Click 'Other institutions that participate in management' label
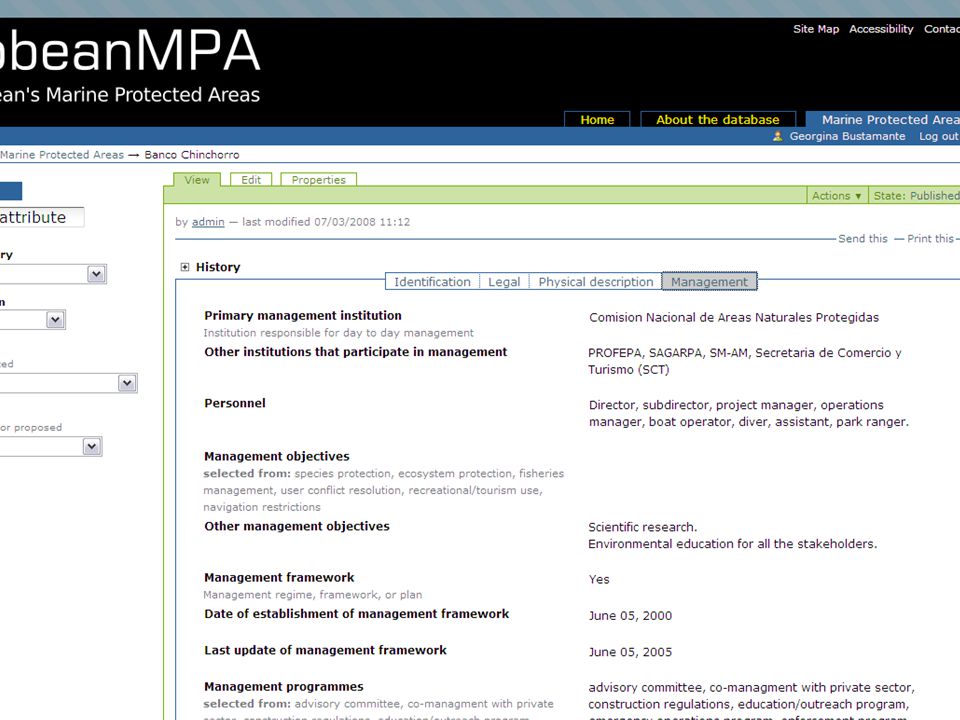The height and width of the screenshot is (720, 960). click(356, 352)
